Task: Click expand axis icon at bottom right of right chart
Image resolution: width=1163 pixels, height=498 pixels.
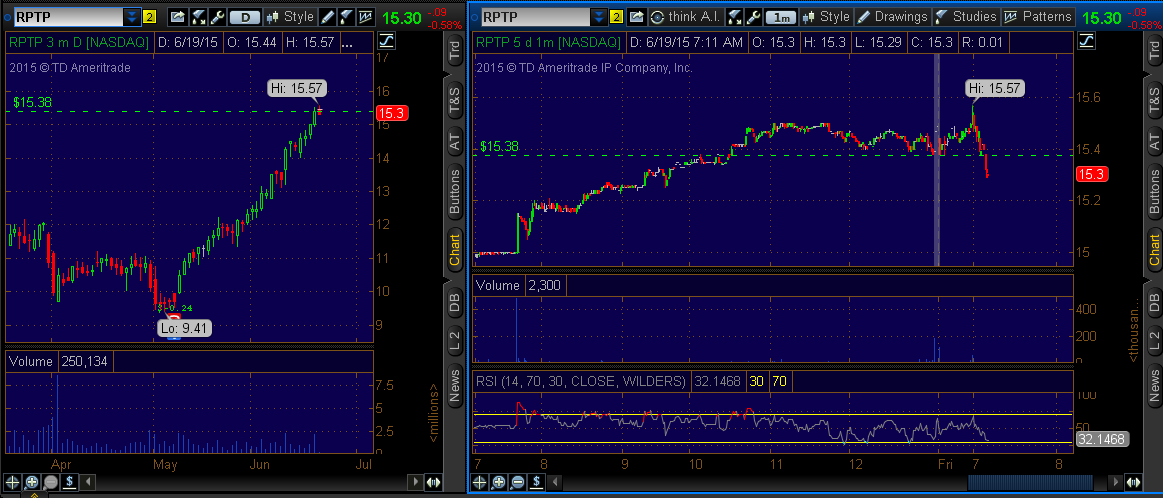Action: coord(1133,482)
